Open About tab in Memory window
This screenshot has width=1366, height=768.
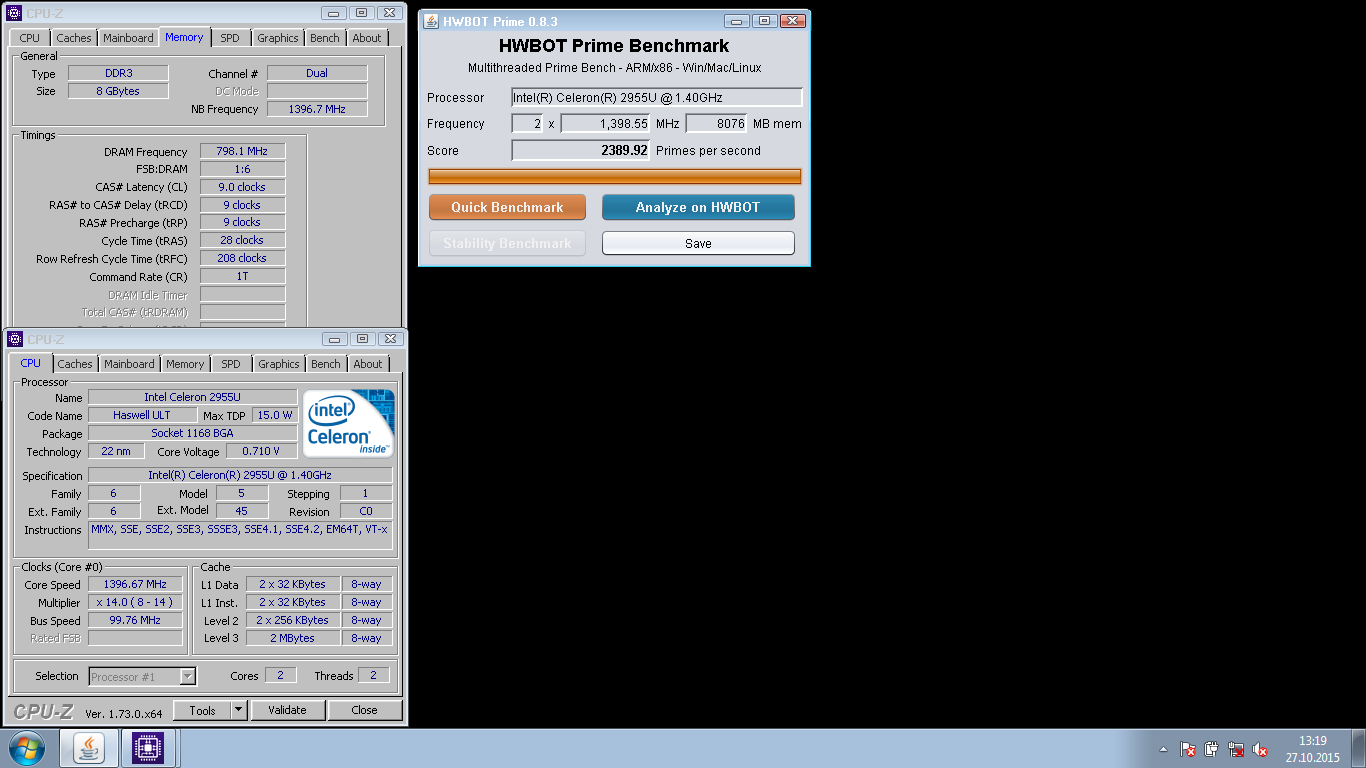pyautogui.click(x=367, y=38)
